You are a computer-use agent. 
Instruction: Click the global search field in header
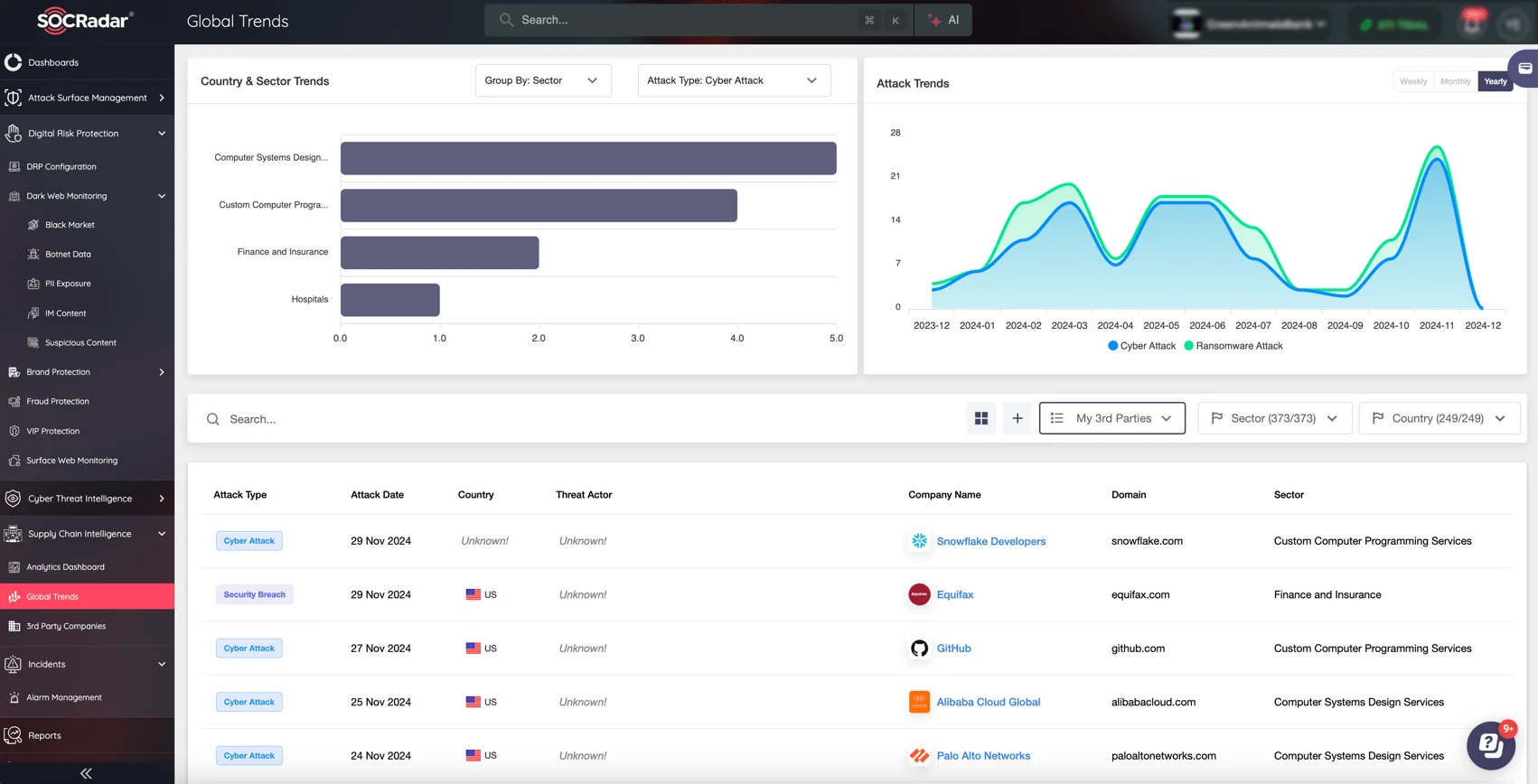[698, 20]
